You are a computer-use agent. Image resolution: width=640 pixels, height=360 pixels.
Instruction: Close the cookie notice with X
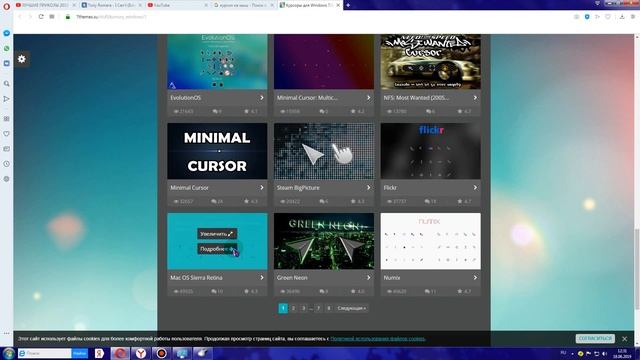pos(624,339)
